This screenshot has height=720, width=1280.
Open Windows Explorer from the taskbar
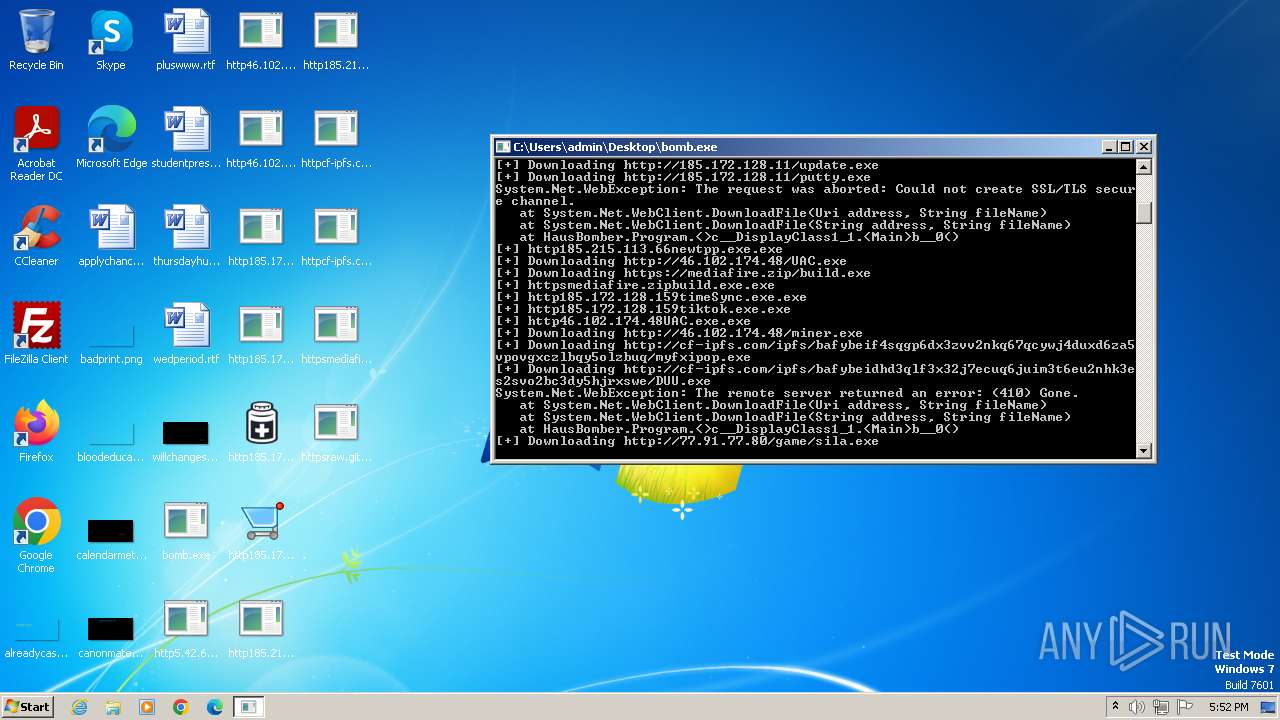point(113,707)
